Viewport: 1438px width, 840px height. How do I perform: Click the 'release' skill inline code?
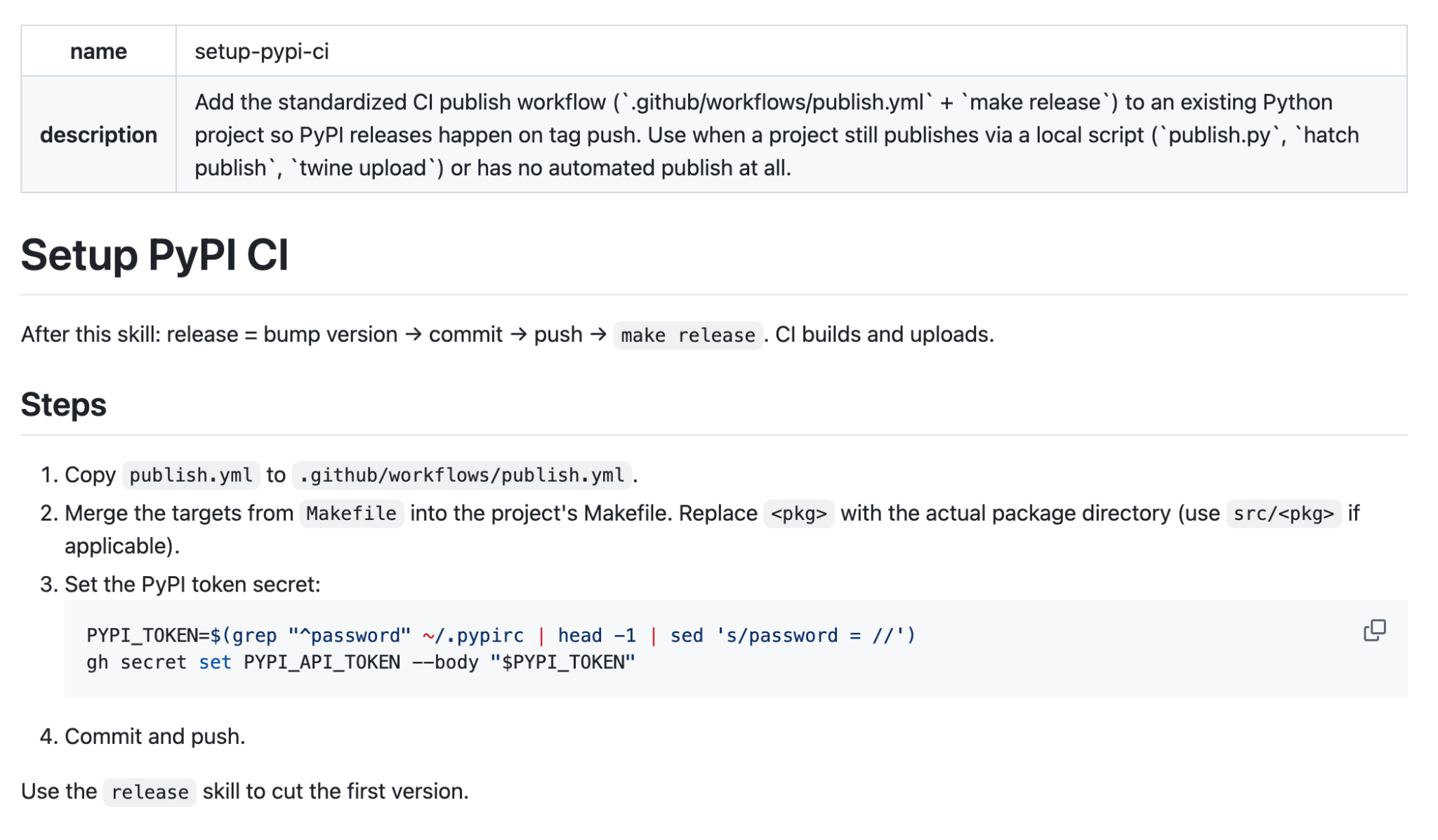click(x=150, y=792)
